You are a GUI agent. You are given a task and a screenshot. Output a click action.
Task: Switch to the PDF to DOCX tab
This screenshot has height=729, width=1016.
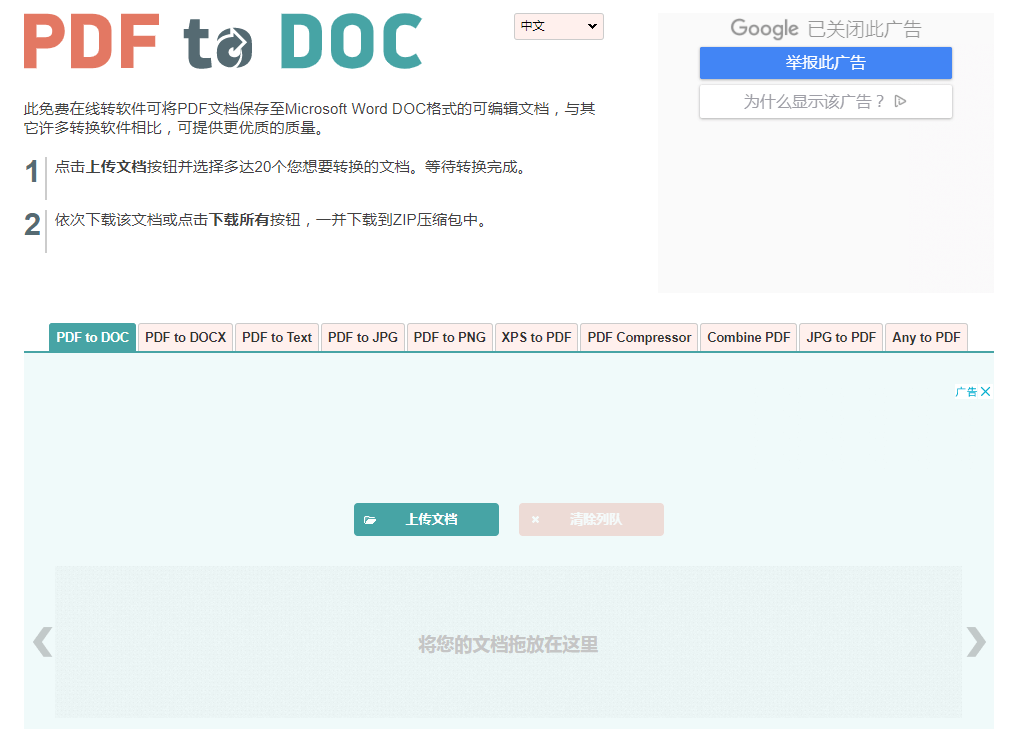[185, 337]
